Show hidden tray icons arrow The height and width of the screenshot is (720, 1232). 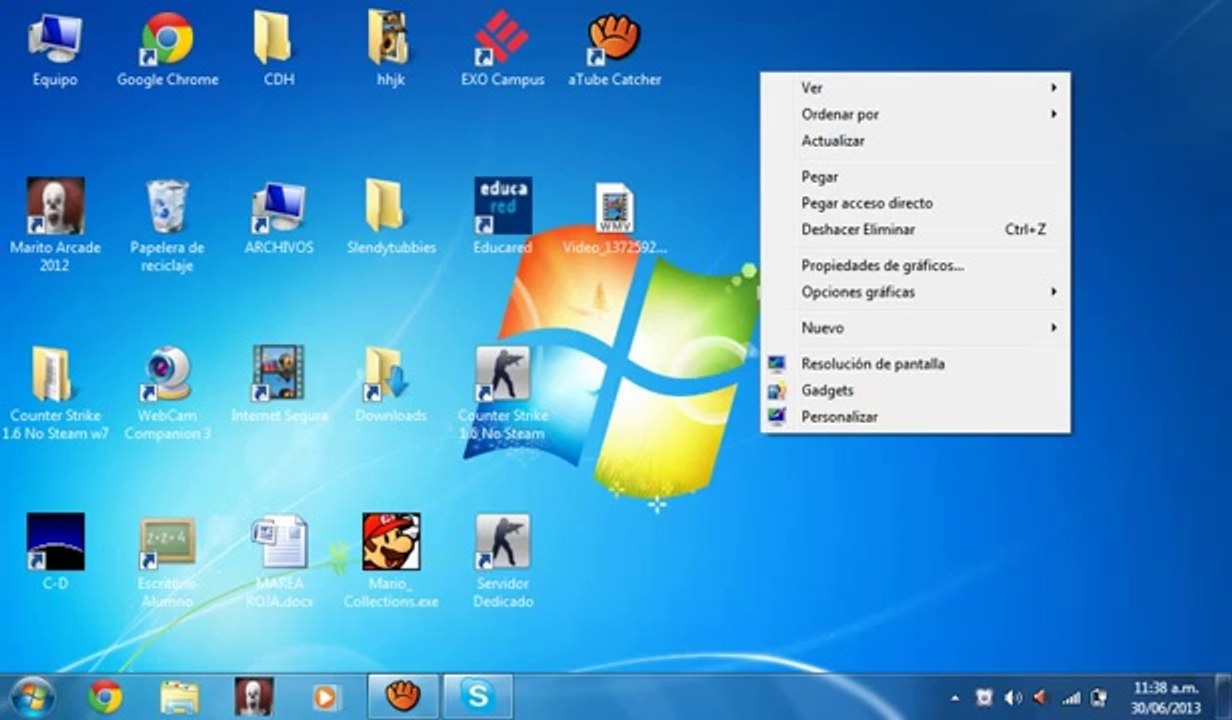coord(955,697)
